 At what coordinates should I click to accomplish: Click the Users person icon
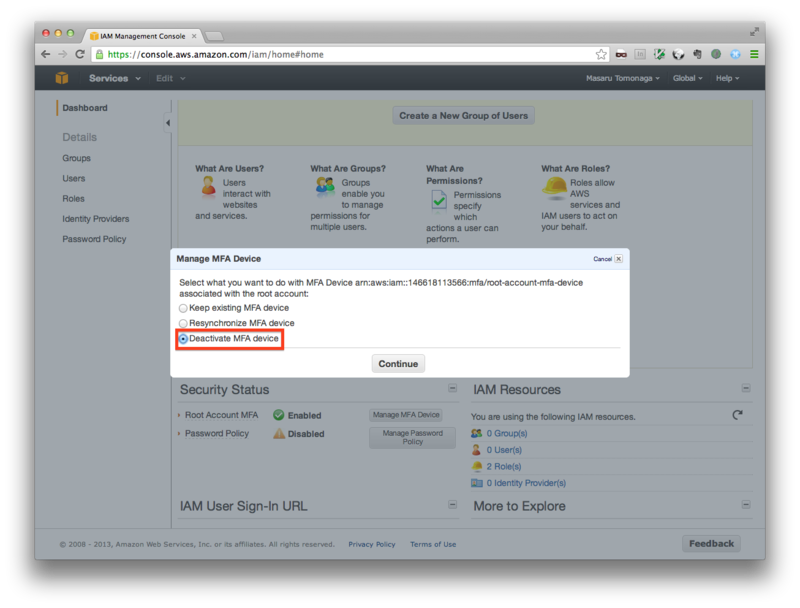208,186
